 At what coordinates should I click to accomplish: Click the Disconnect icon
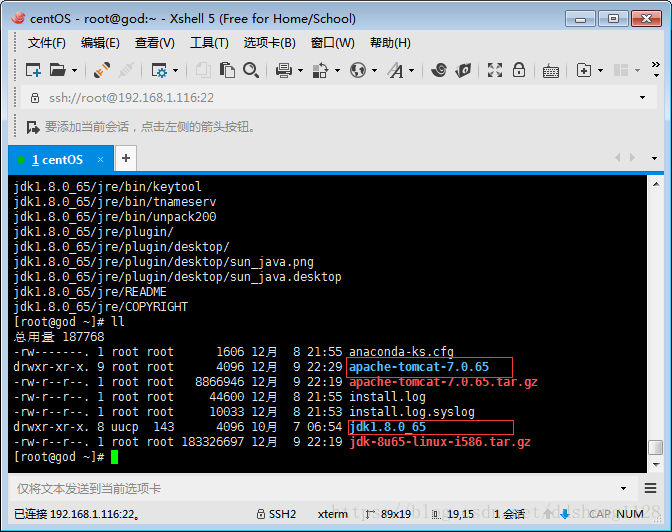[x=102, y=70]
